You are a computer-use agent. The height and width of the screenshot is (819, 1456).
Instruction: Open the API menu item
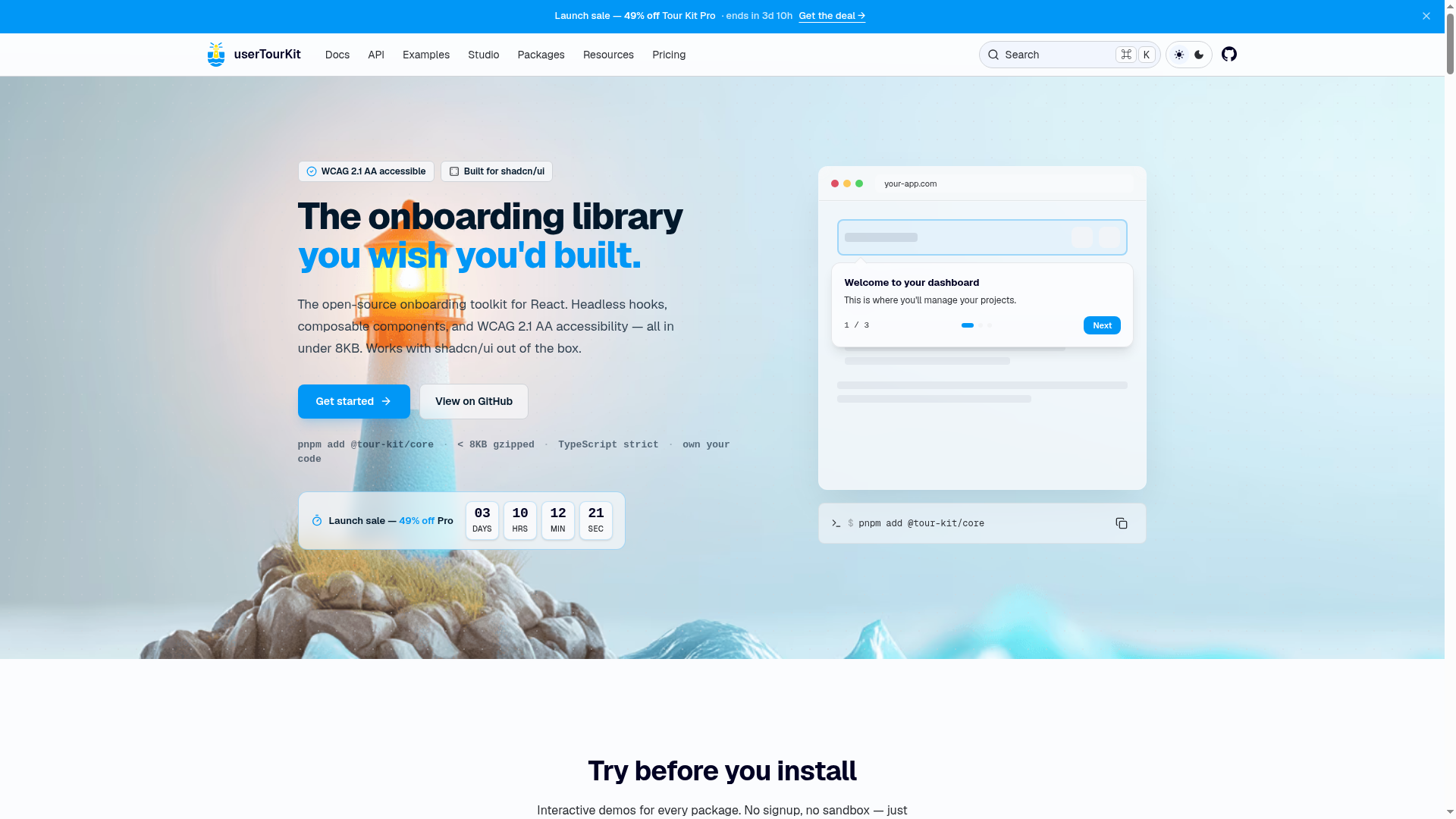click(x=376, y=55)
